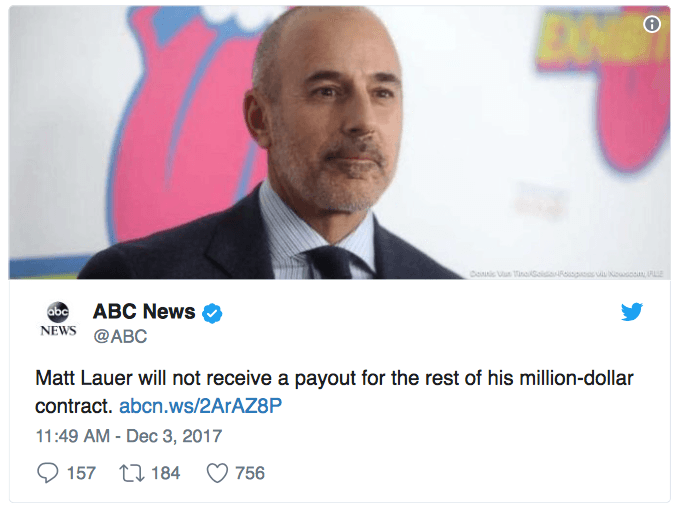
Task: Click the 11:49 AM - Dec 3, 2017 timestamp
Action: point(128,436)
